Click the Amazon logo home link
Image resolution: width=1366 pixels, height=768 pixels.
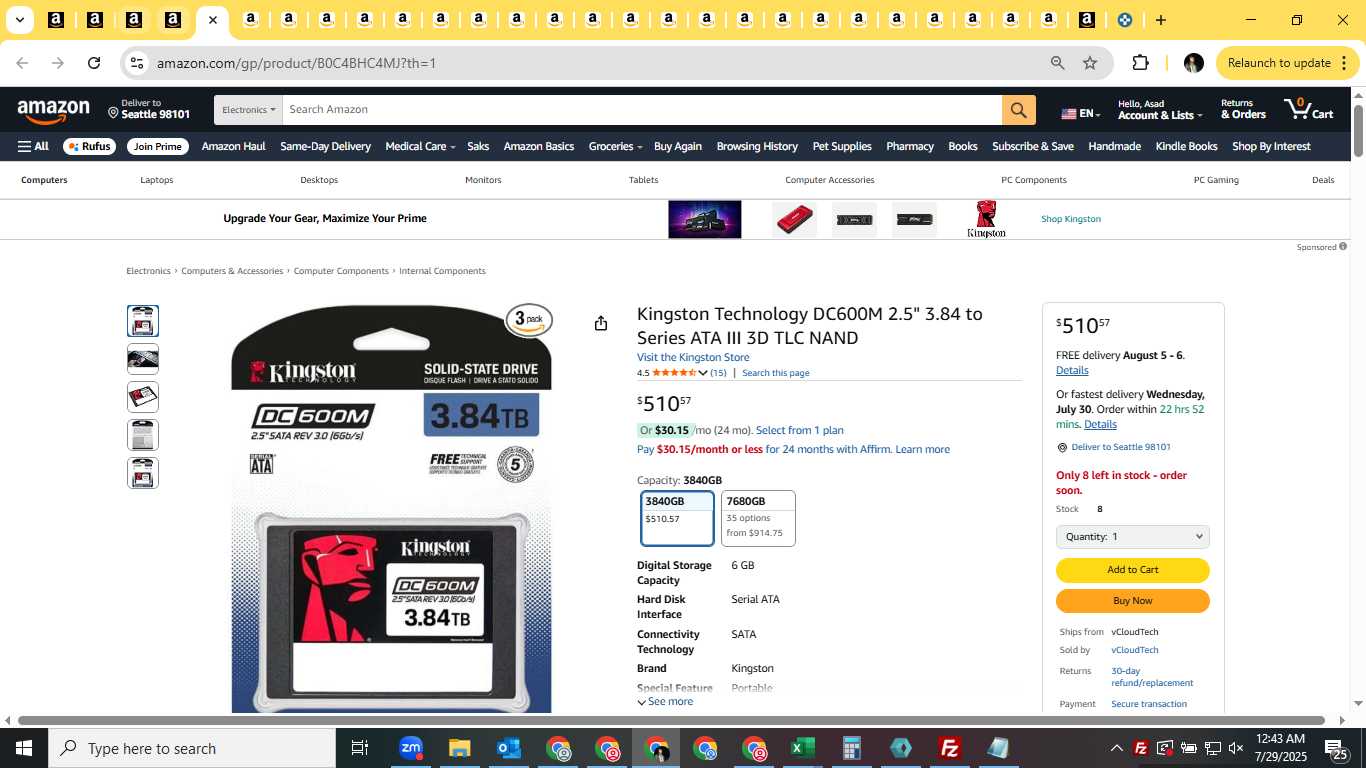click(x=53, y=111)
